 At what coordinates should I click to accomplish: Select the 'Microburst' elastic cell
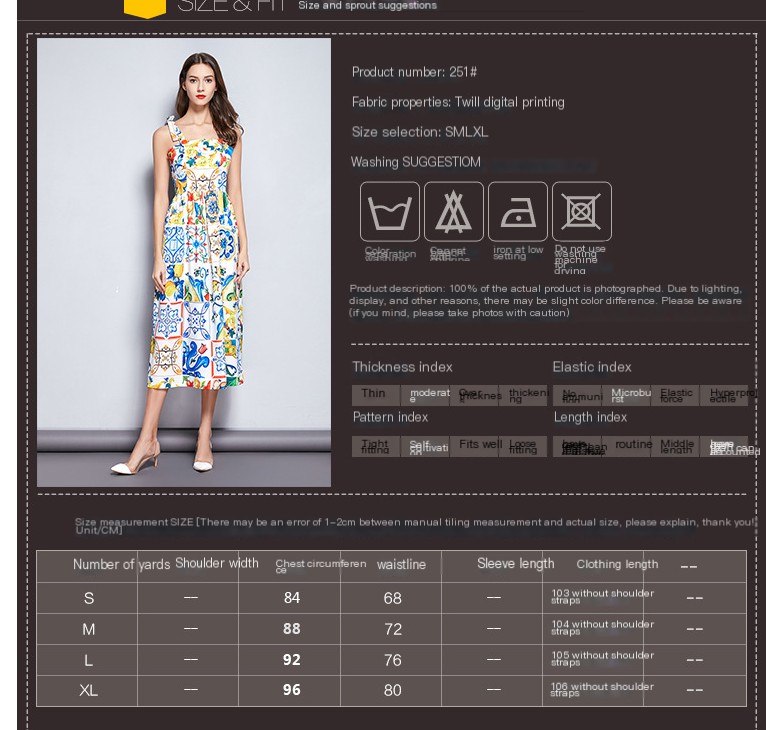(x=626, y=395)
